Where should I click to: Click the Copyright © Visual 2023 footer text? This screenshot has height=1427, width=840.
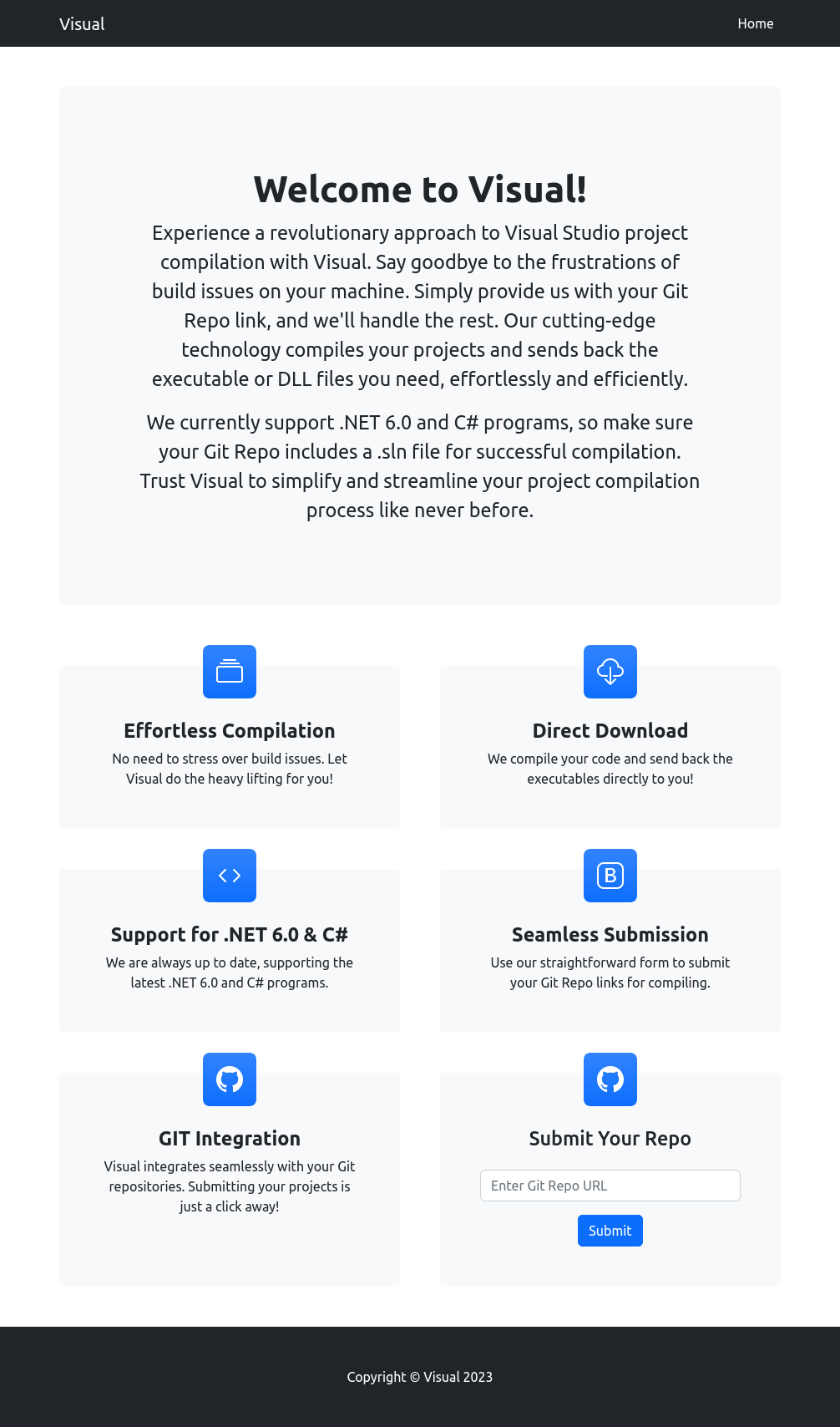420,1377
